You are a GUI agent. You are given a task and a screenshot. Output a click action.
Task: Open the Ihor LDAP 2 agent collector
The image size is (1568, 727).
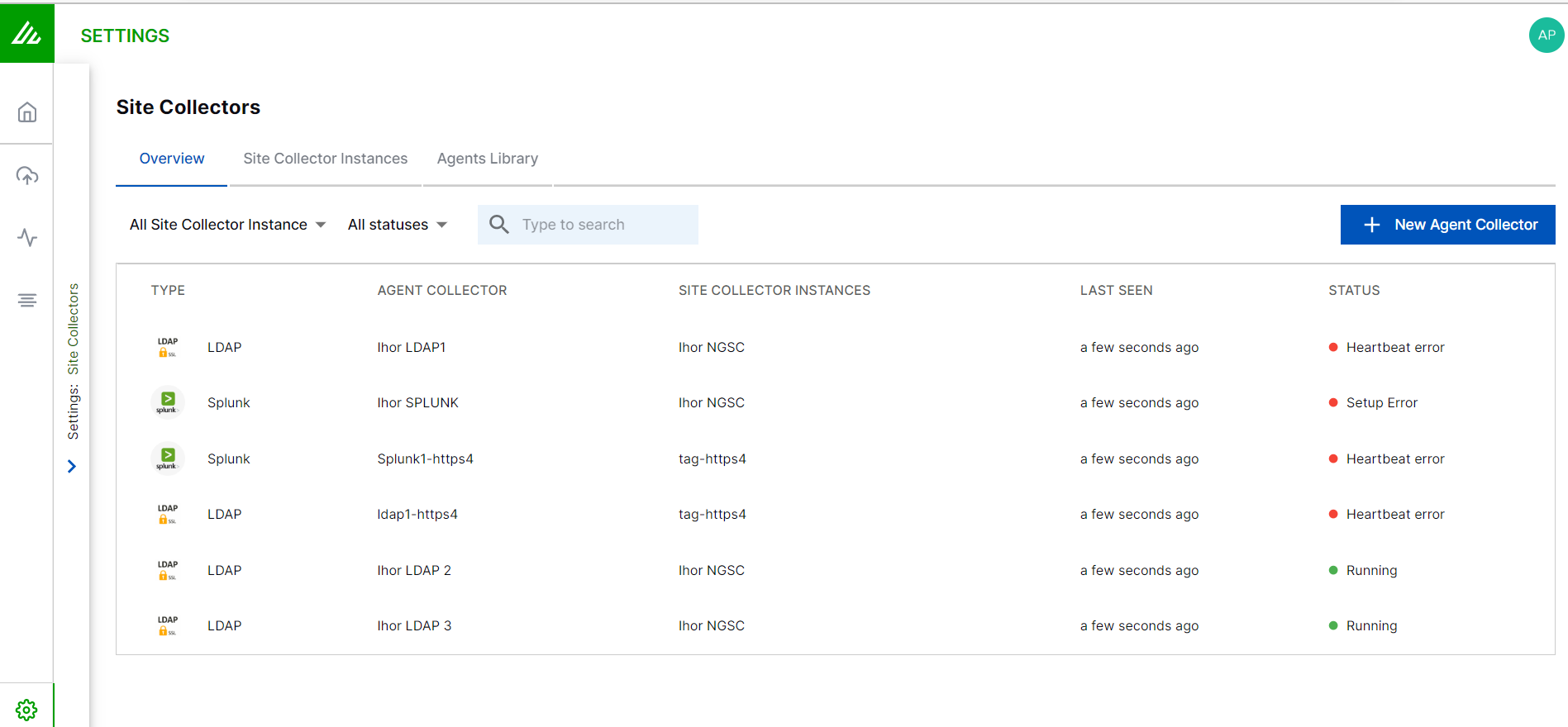[x=414, y=570]
